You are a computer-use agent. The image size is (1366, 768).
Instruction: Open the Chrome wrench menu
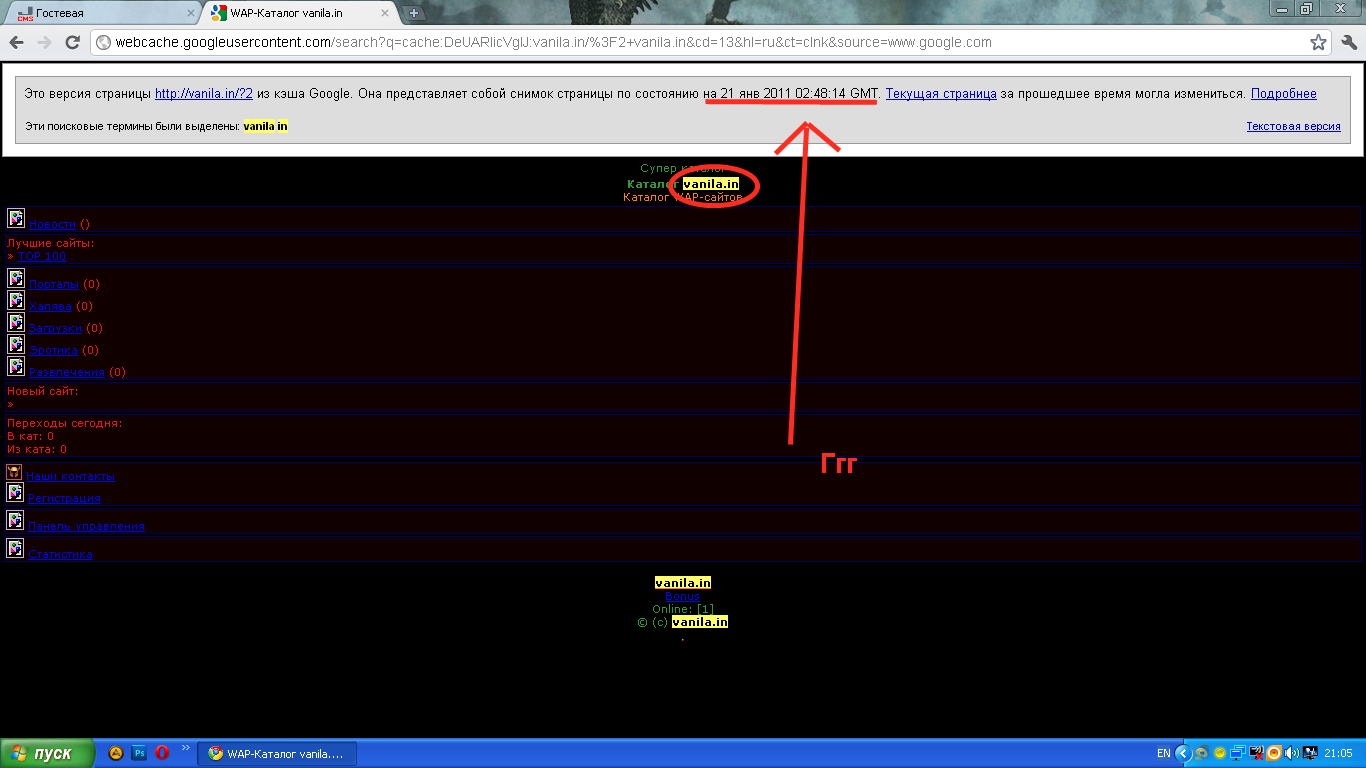(x=1349, y=42)
